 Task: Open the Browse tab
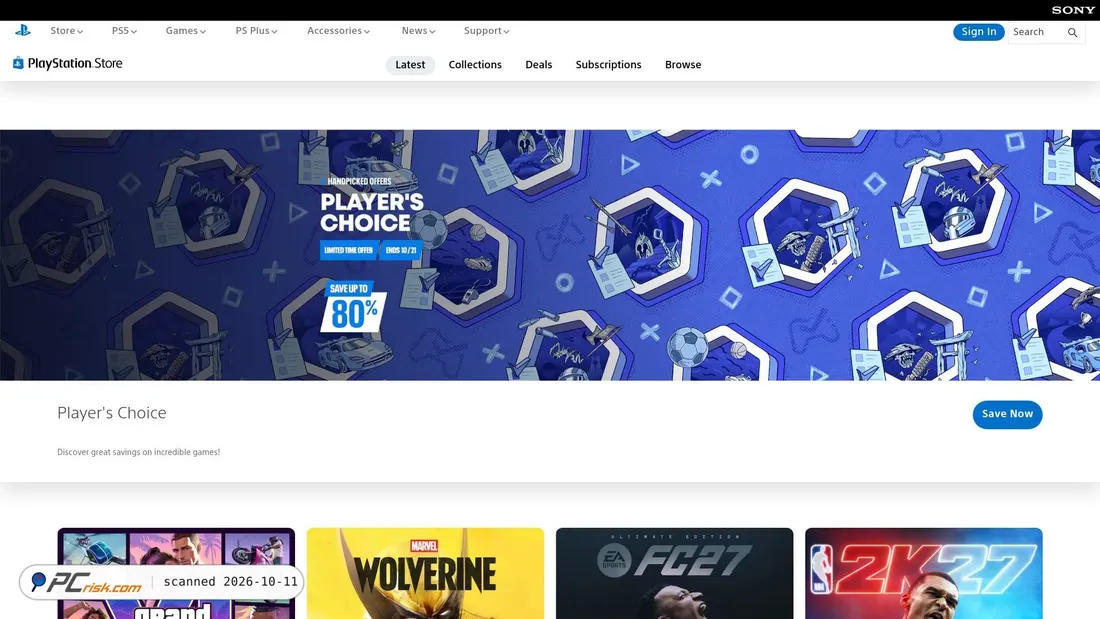click(683, 65)
